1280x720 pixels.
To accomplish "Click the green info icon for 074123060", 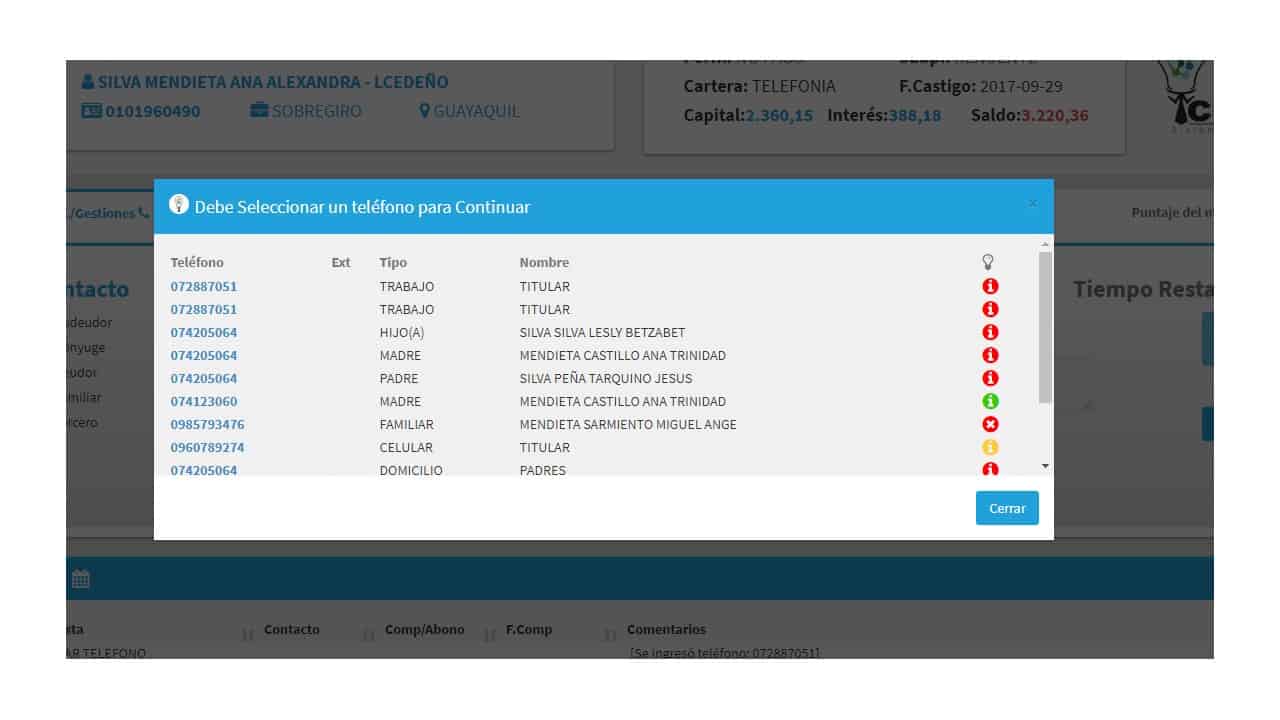I will 990,401.
